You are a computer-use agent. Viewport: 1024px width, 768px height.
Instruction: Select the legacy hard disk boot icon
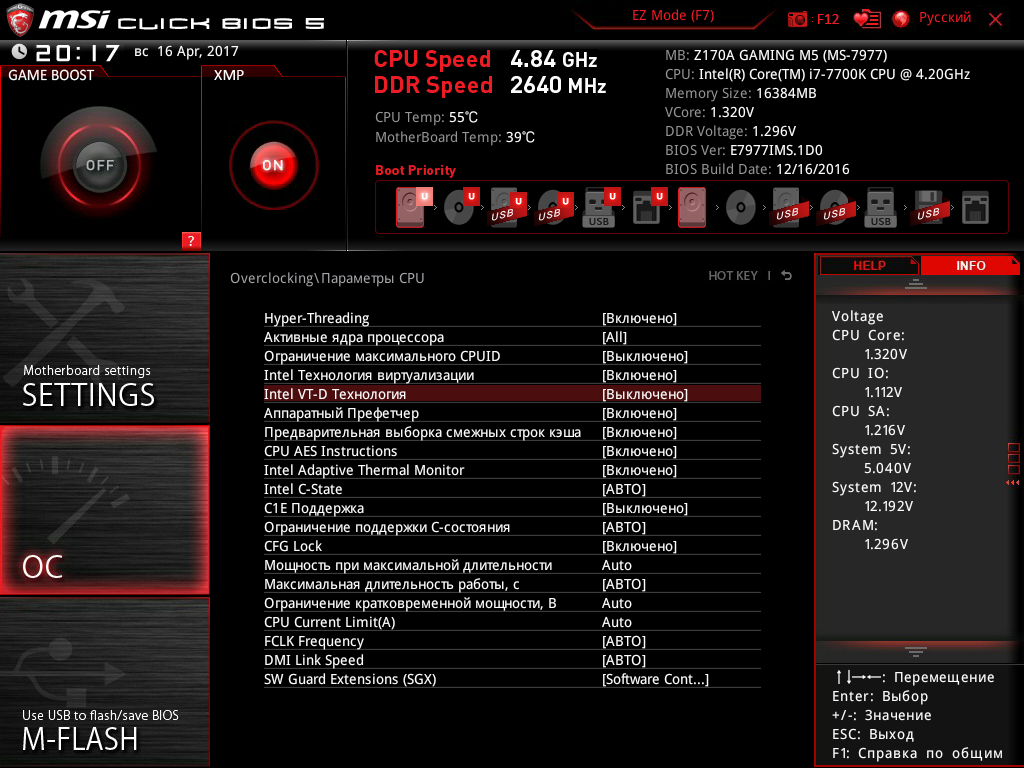[x=692, y=207]
